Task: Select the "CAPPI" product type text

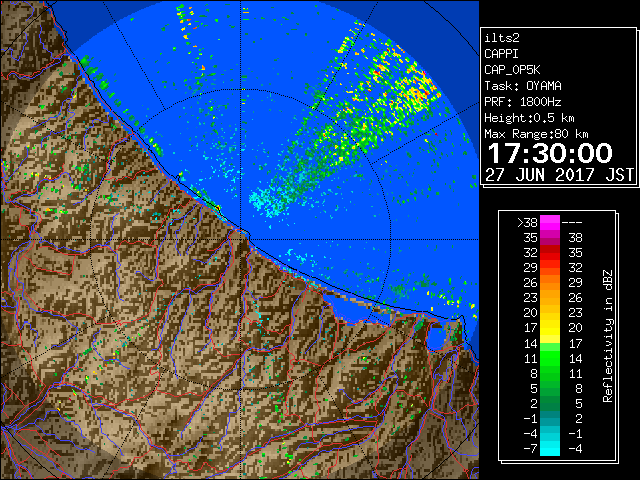Action: tap(501, 54)
